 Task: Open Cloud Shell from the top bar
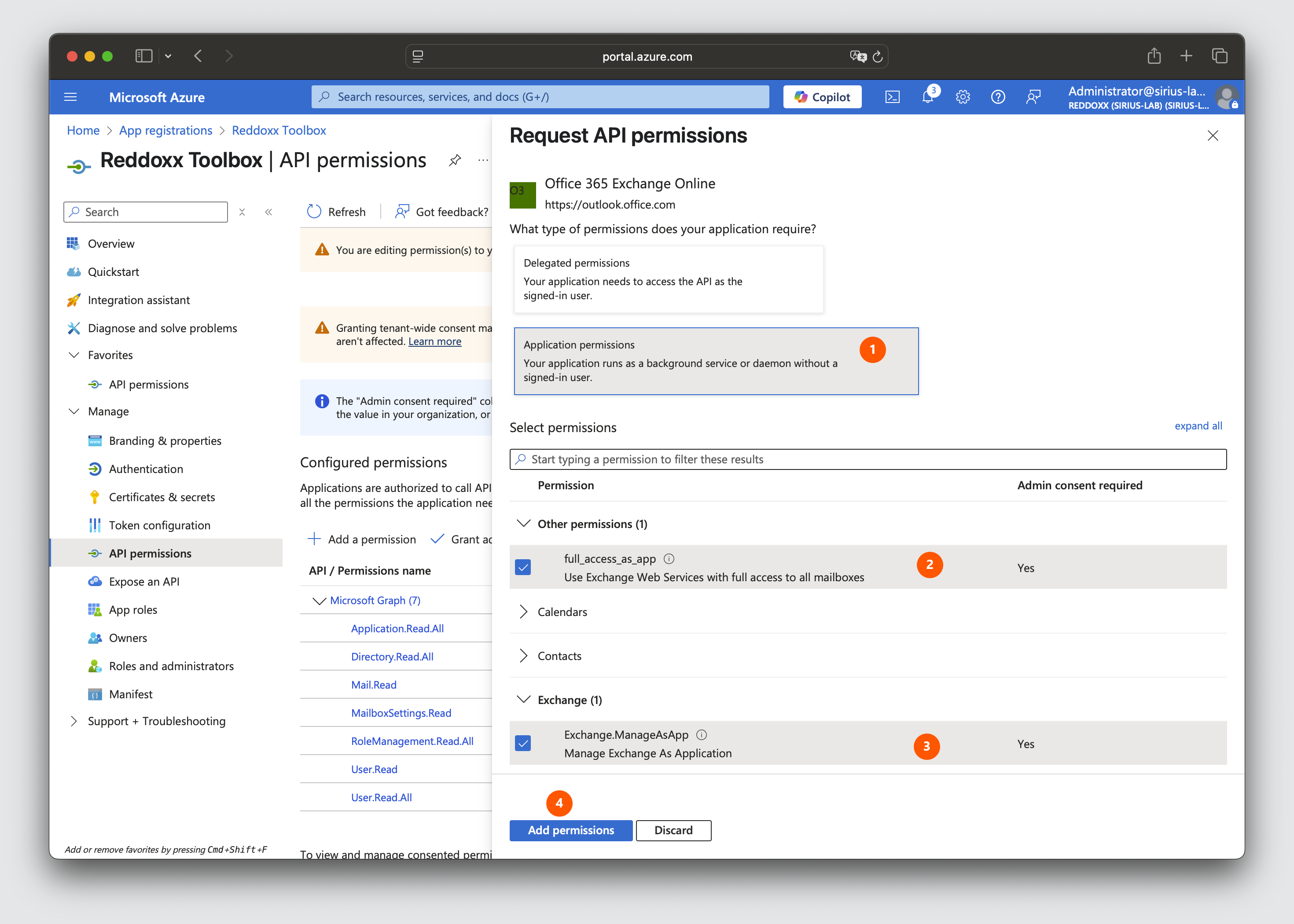click(x=892, y=97)
